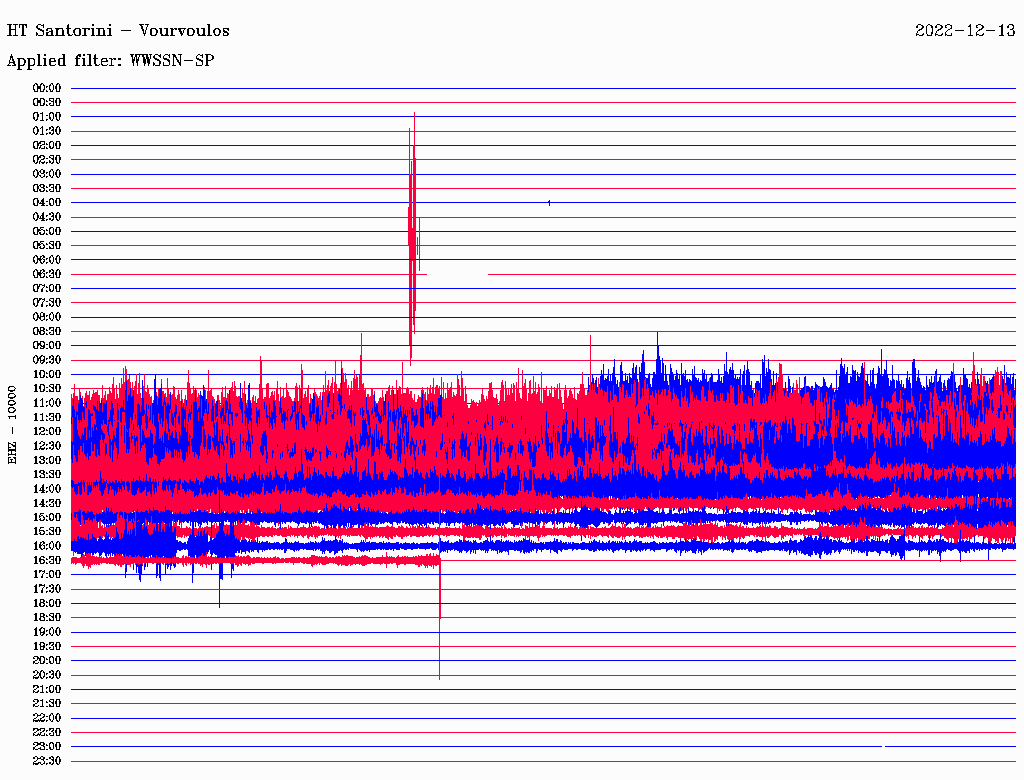
Task: Click the blank gap in the 06:30 trace
Action: point(457,274)
